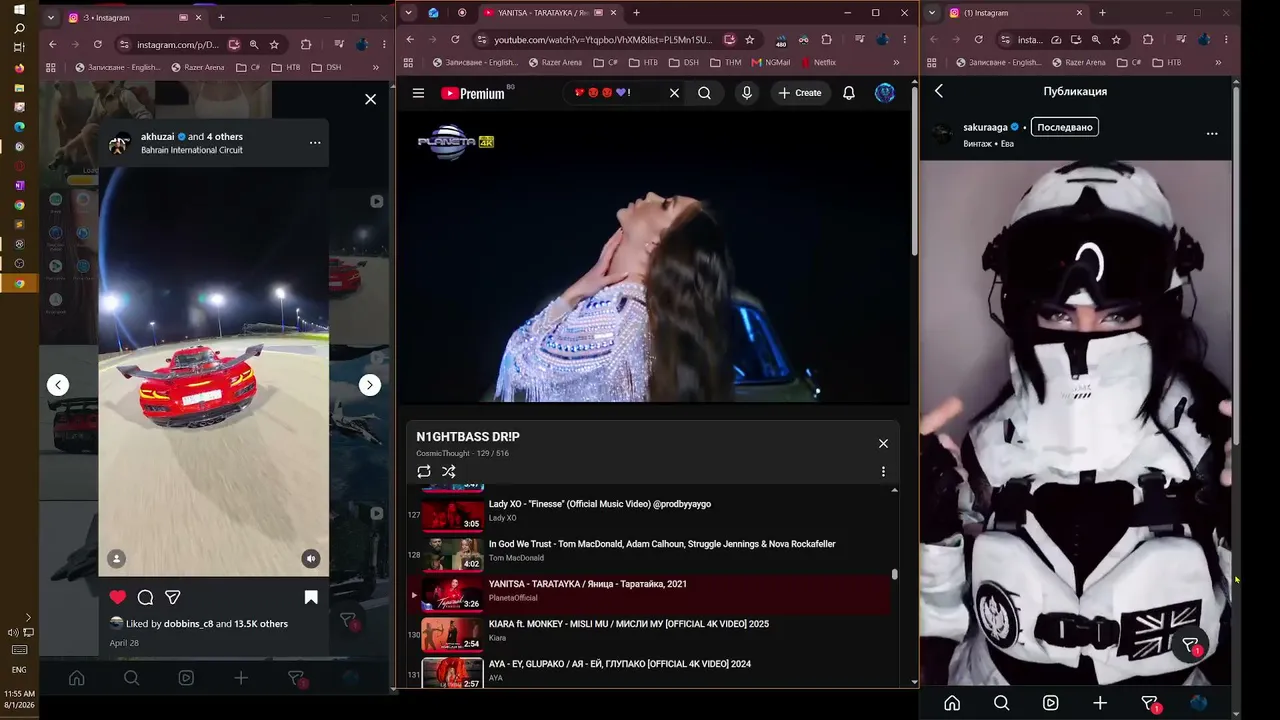Clear the YouTube search box text
This screenshot has width=1280, height=720.
pos(674,93)
